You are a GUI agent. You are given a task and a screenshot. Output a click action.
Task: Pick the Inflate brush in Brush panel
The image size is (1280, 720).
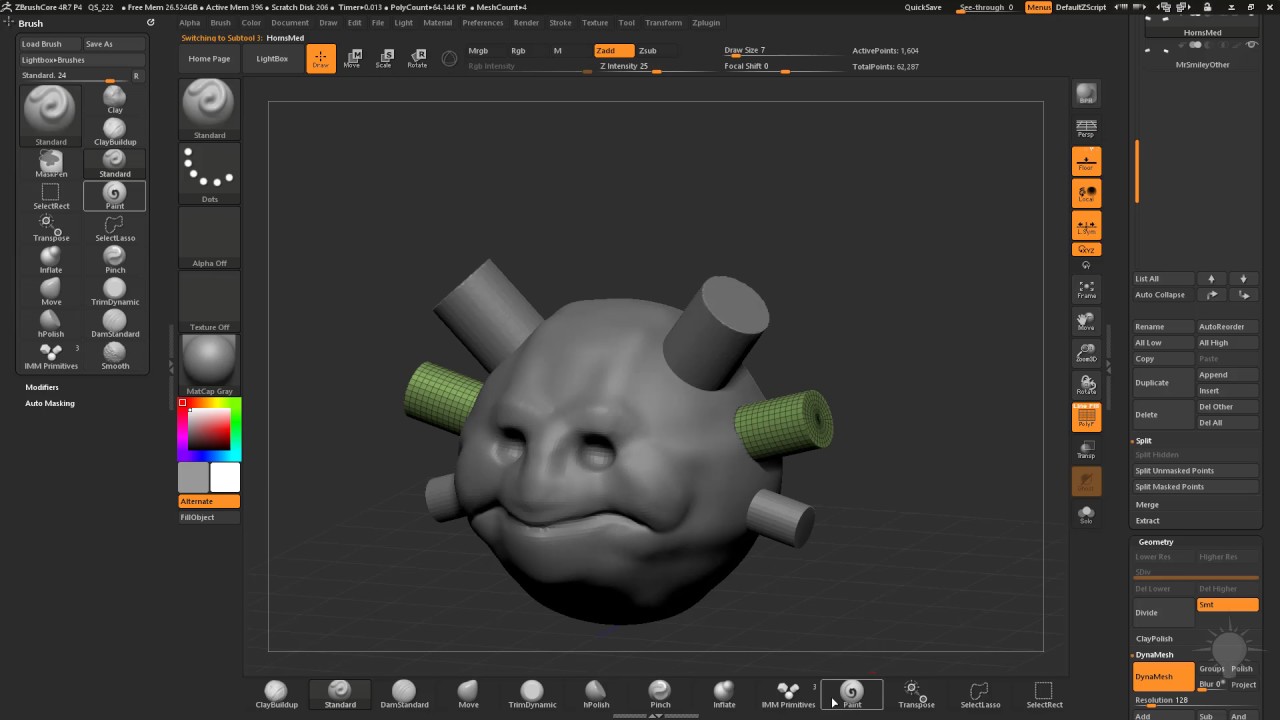coord(51,260)
